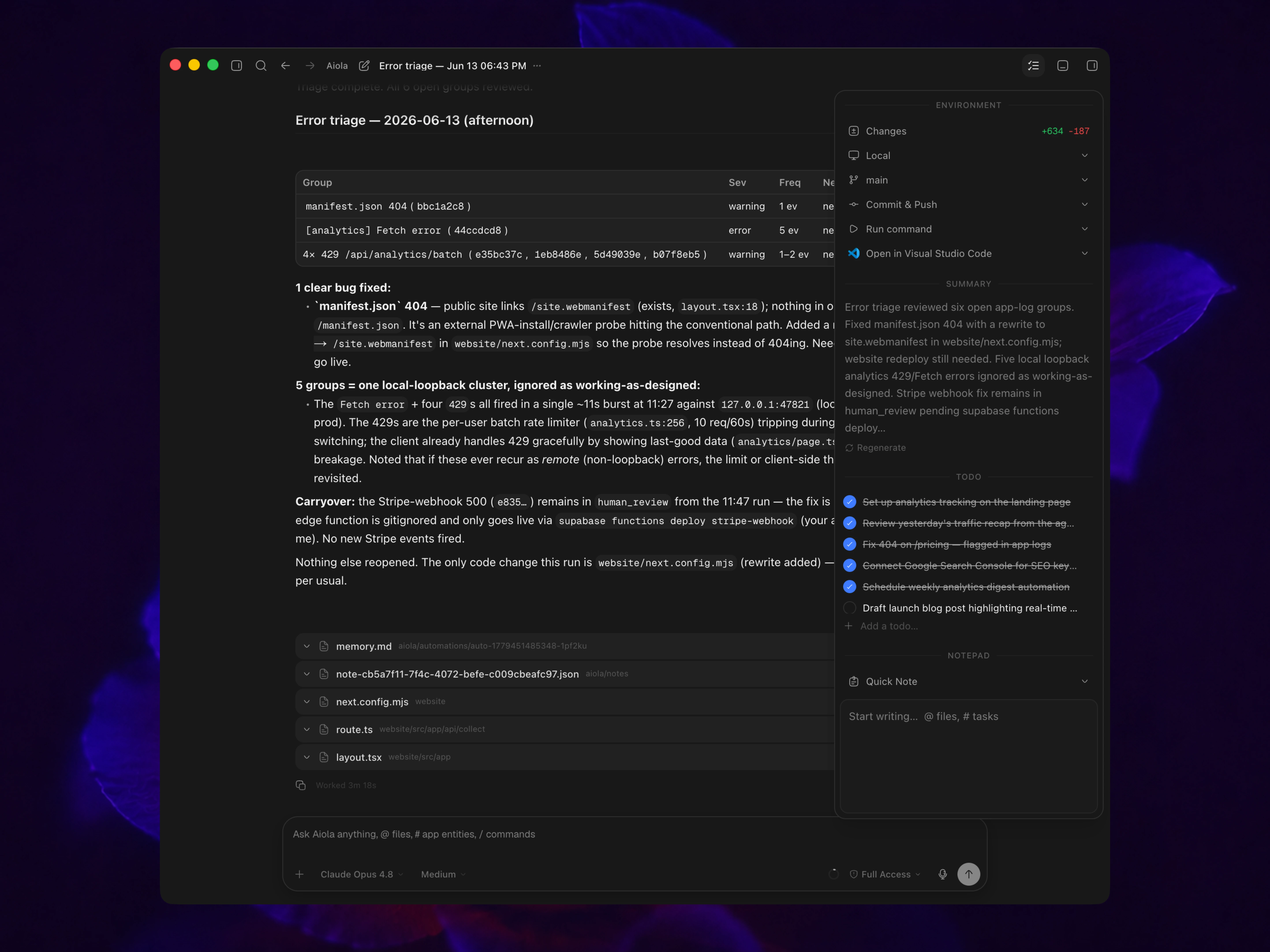Click the main branch icon
Screen dimensions: 1270x952
click(854, 180)
